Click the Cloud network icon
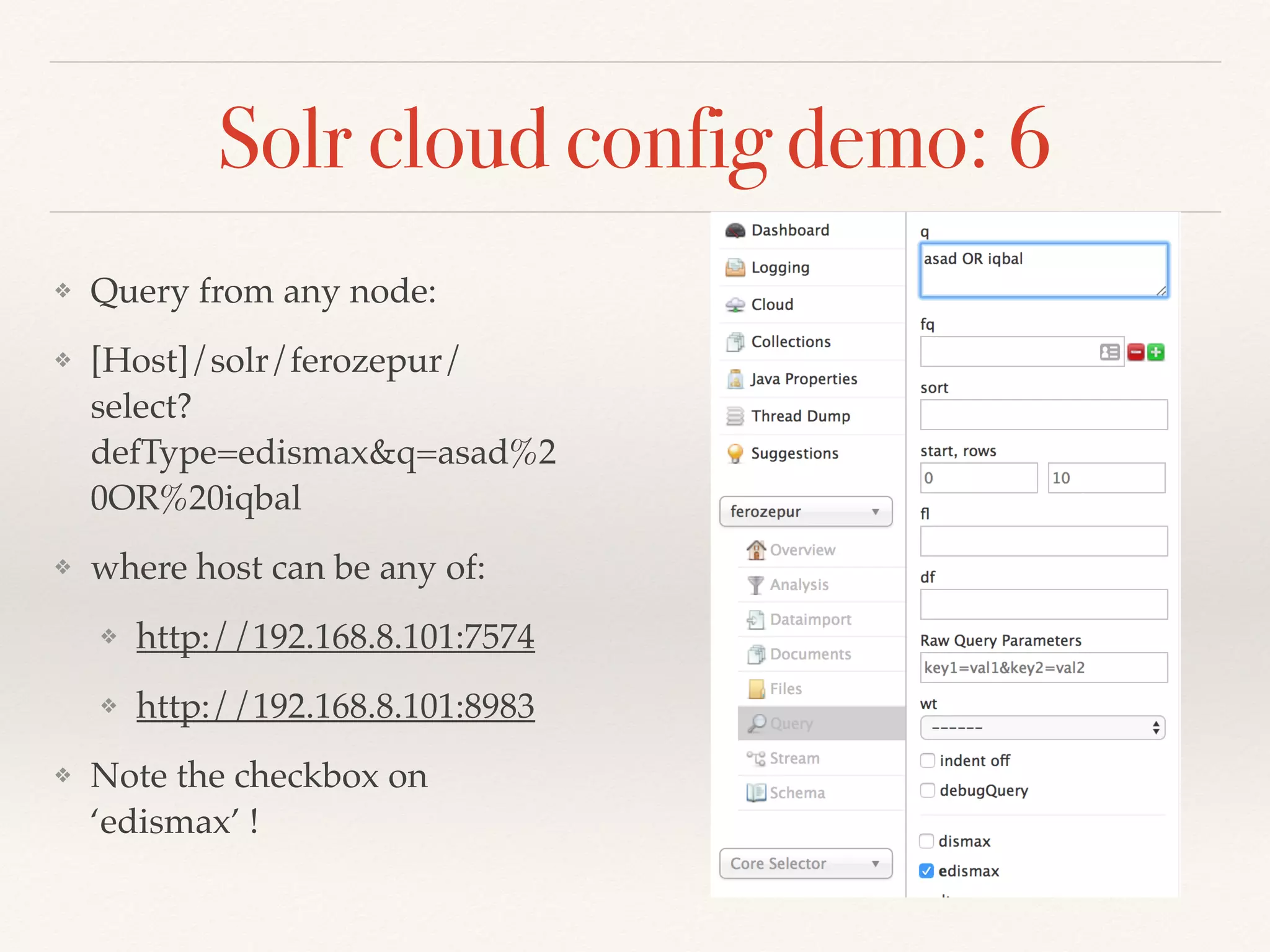The image size is (1270, 952). click(x=735, y=305)
